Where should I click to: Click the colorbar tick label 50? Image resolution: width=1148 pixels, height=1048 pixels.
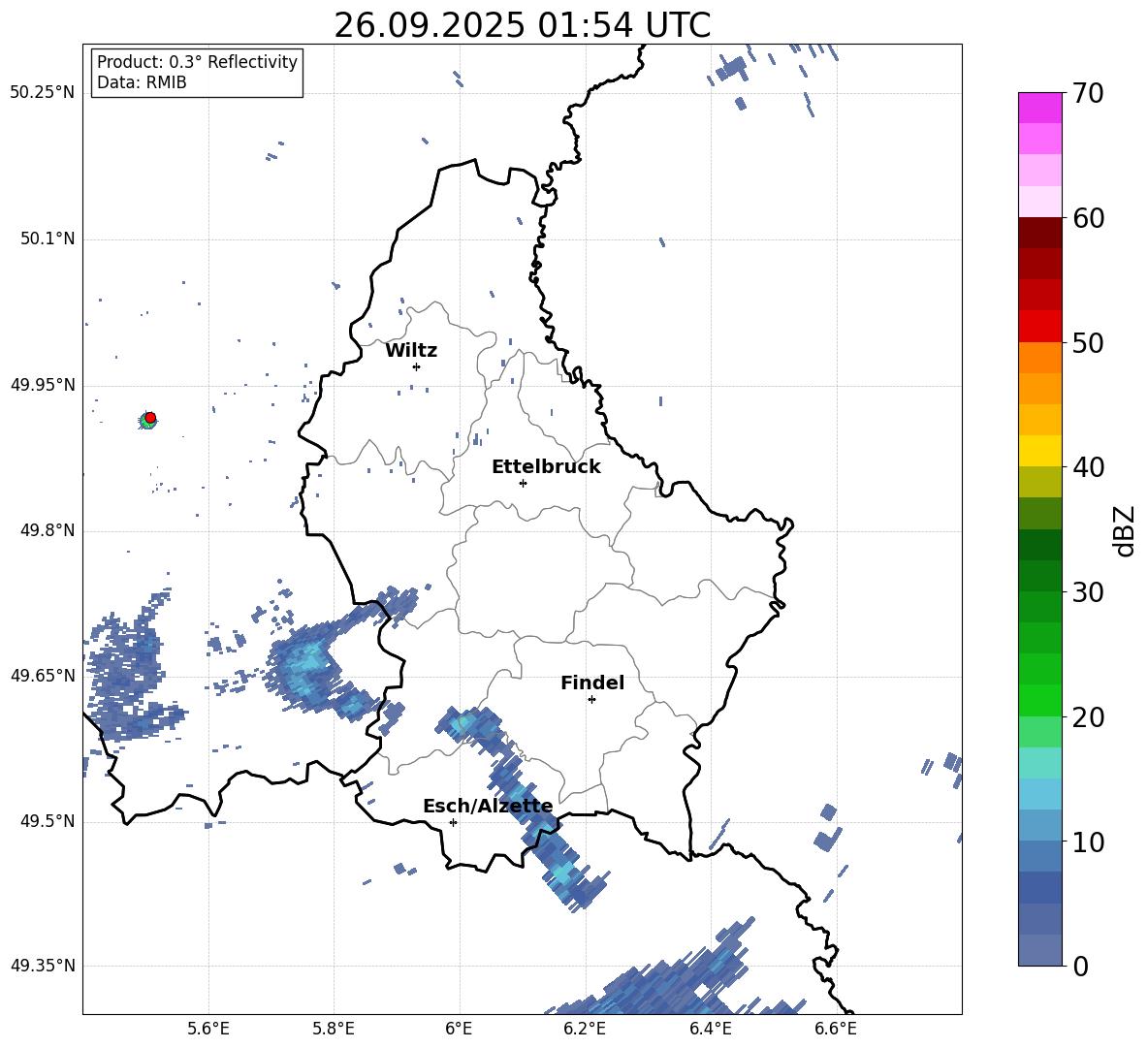point(1088,343)
